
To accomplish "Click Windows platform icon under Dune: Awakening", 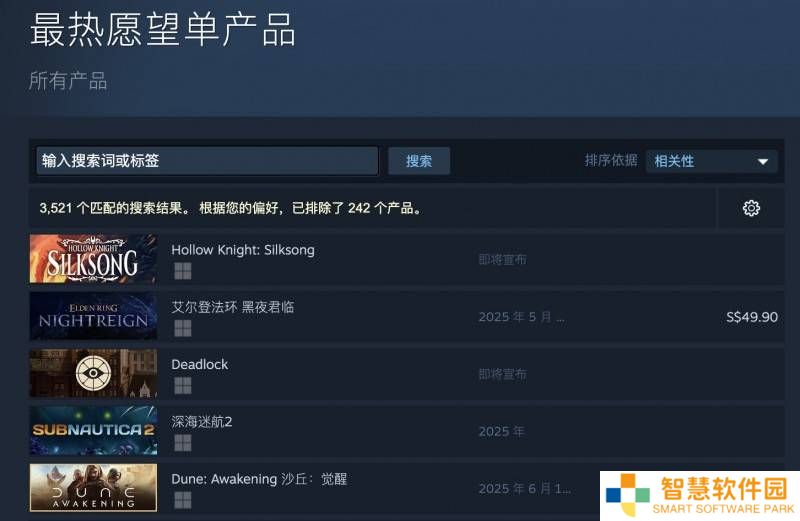I will [183, 500].
